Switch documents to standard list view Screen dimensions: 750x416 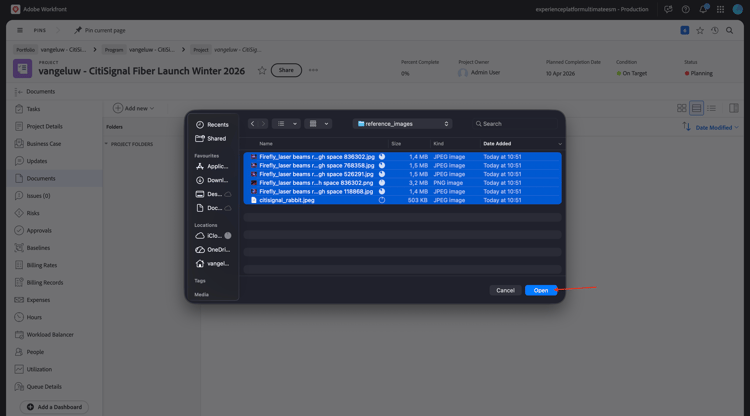tap(696, 108)
